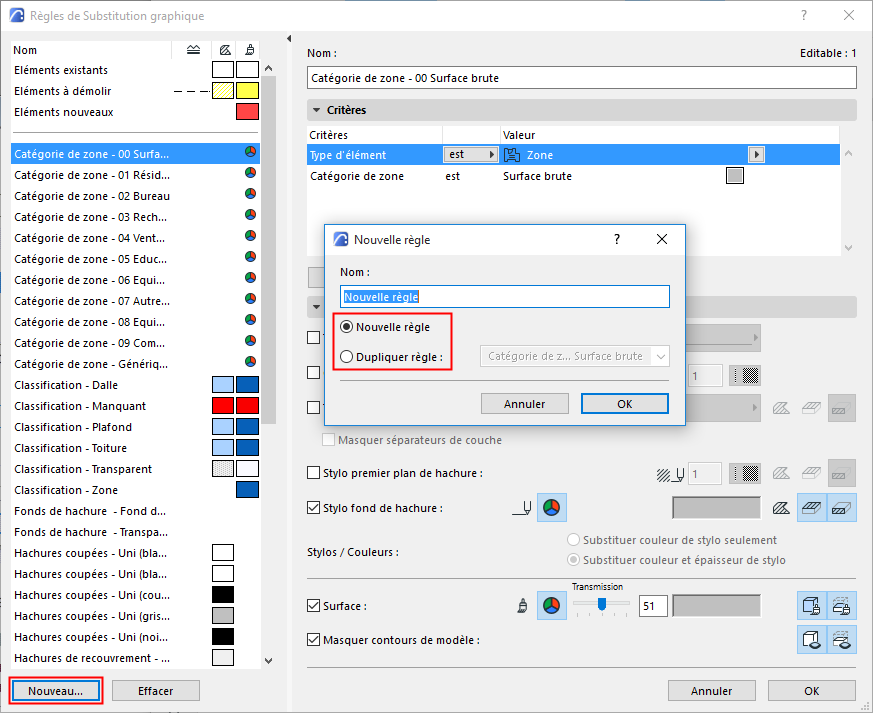Image resolution: width=873 pixels, height=713 pixels.
Task: Click the main window help question mark
Action: pos(803,16)
